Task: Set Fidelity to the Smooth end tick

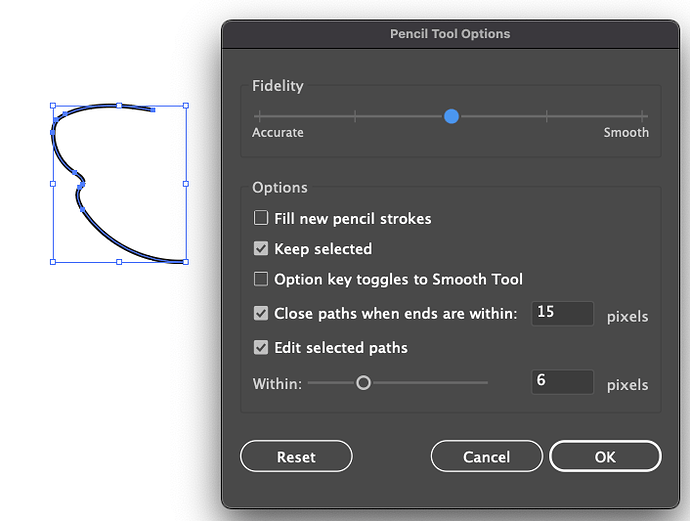Action: point(643,117)
